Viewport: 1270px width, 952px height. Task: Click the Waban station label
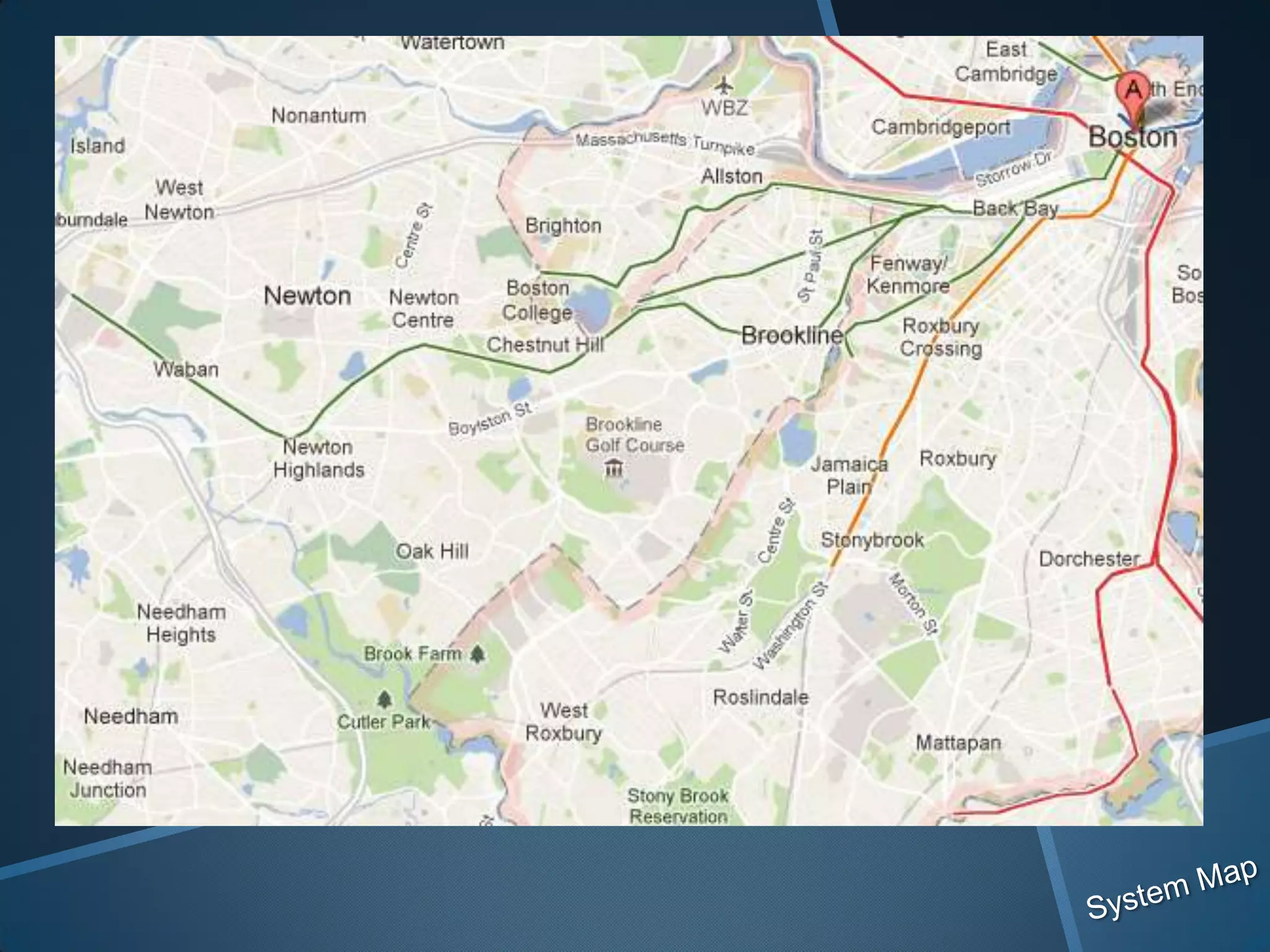click(x=186, y=369)
